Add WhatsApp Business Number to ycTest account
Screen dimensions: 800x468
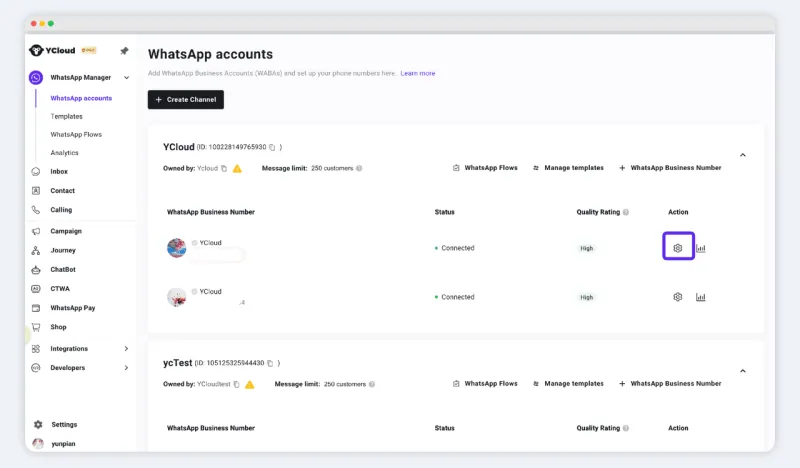pyautogui.click(x=670, y=384)
